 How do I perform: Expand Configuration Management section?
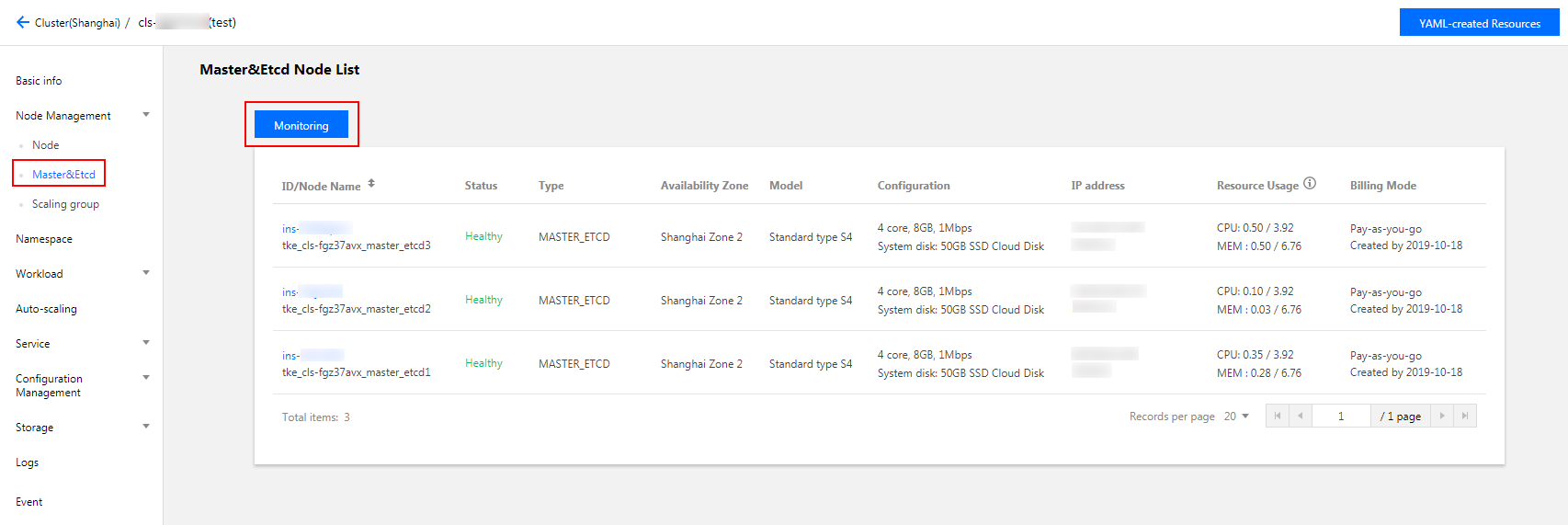[x=146, y=378]
